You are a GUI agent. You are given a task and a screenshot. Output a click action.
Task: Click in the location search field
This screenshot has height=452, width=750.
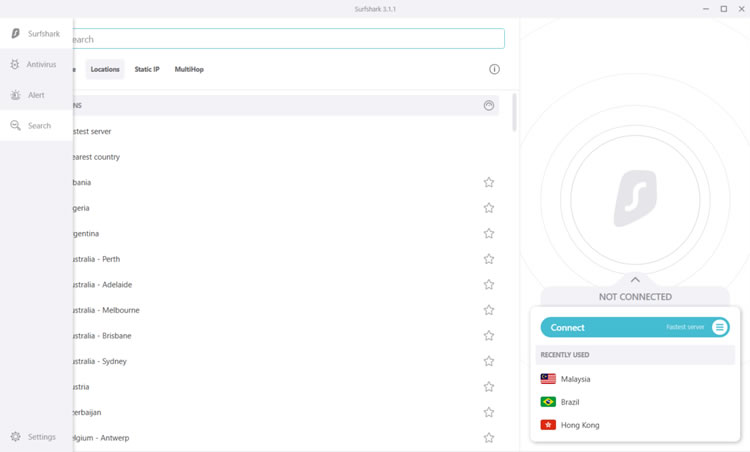pyautogui.click(x=288, y=39)
